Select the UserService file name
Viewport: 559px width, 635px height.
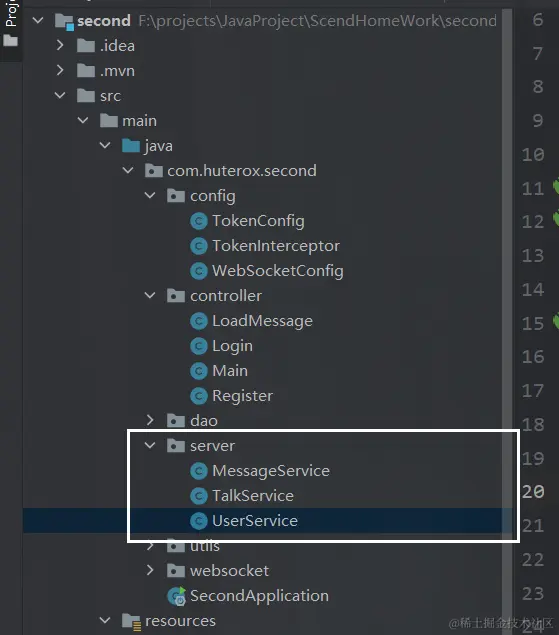pos(255,521)
